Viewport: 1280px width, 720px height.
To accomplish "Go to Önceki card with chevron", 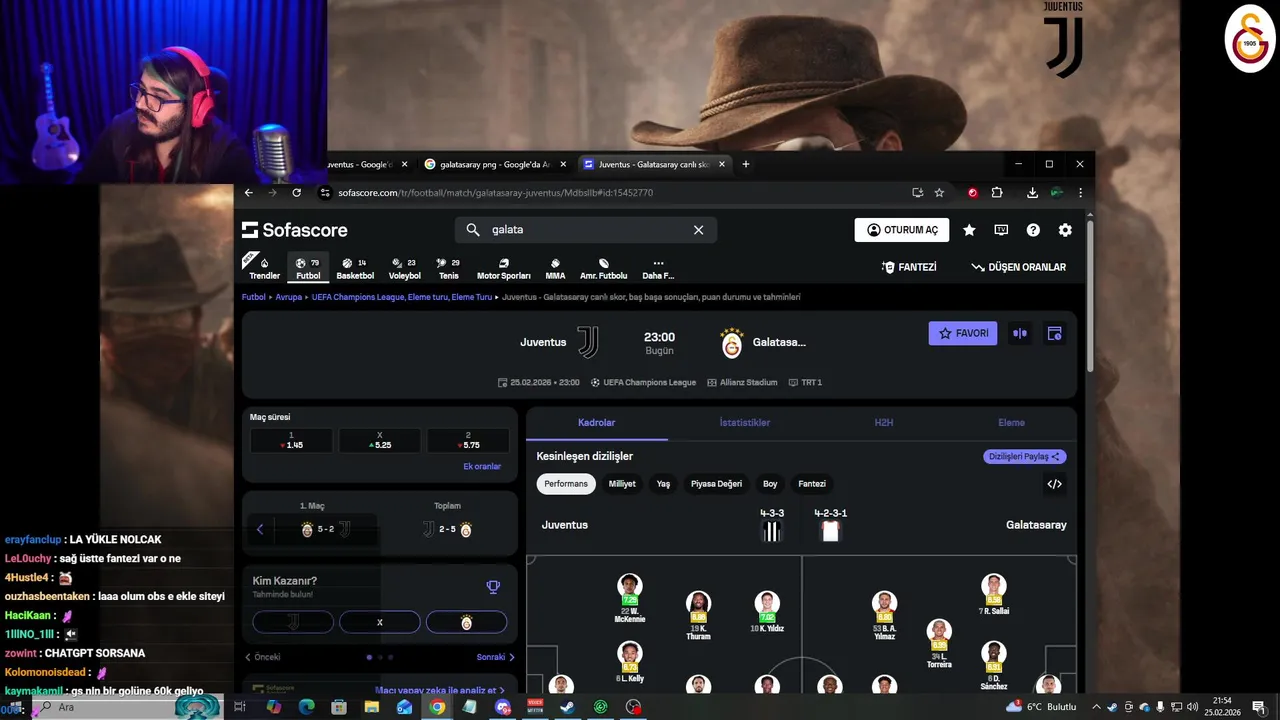I will (263, 657).
